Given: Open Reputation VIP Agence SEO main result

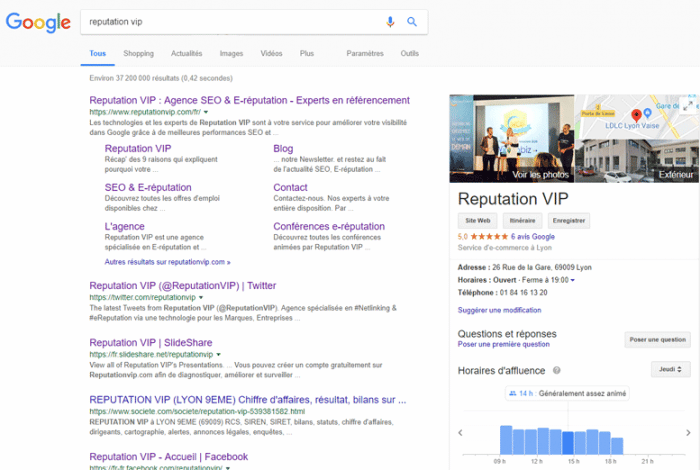Looking at the screenshot, I should tap(250, 100).
